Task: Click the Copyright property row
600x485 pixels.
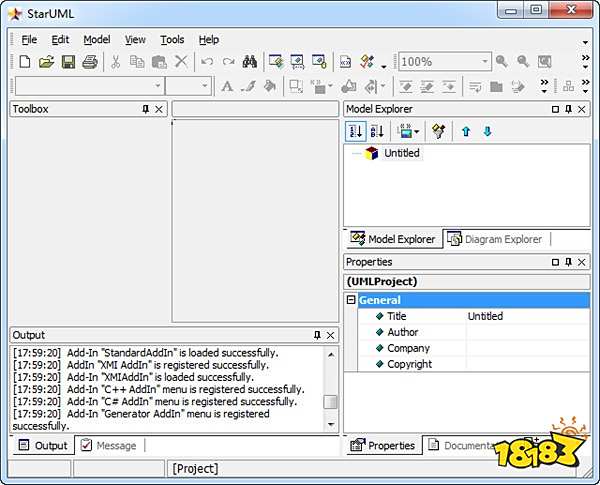Action: [x=474, y=364]
